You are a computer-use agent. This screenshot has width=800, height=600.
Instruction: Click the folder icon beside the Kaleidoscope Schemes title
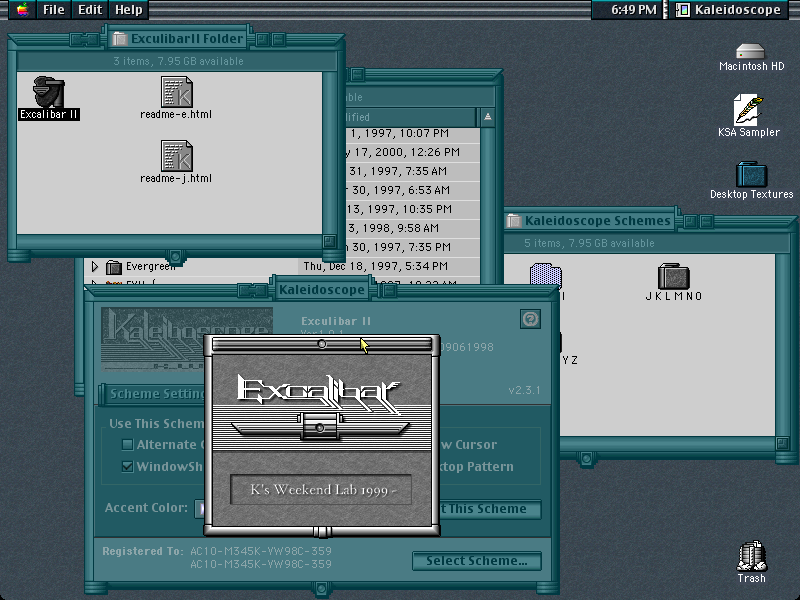point(514,221)
